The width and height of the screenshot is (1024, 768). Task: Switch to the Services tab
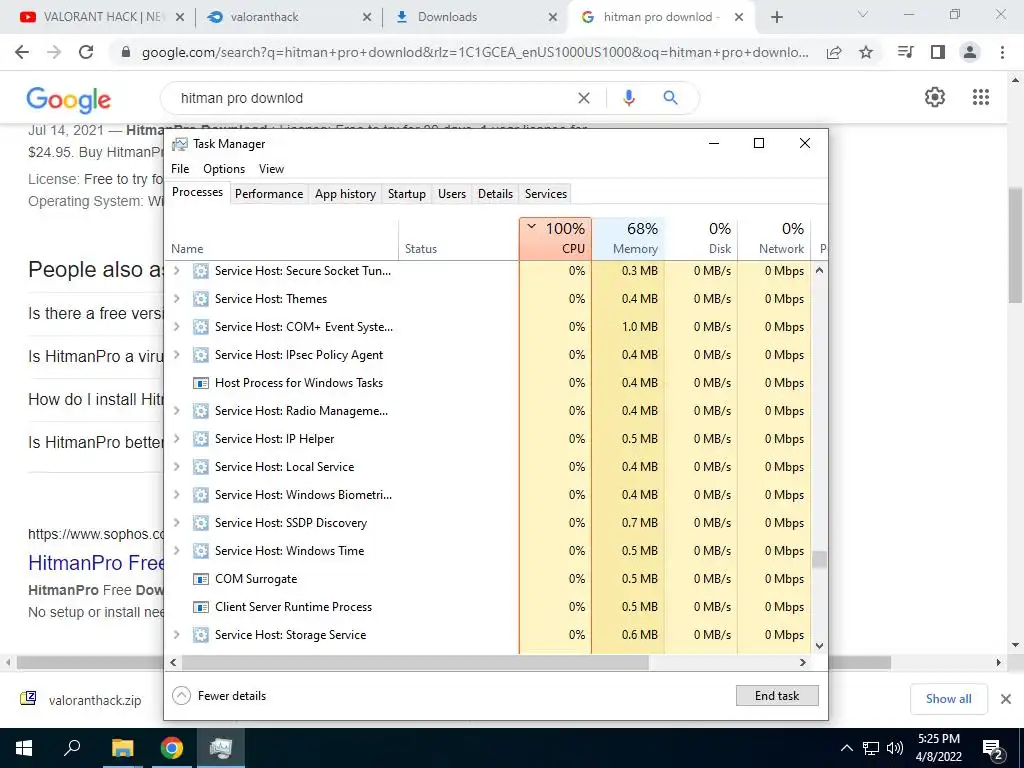click(x=546, y=193)
